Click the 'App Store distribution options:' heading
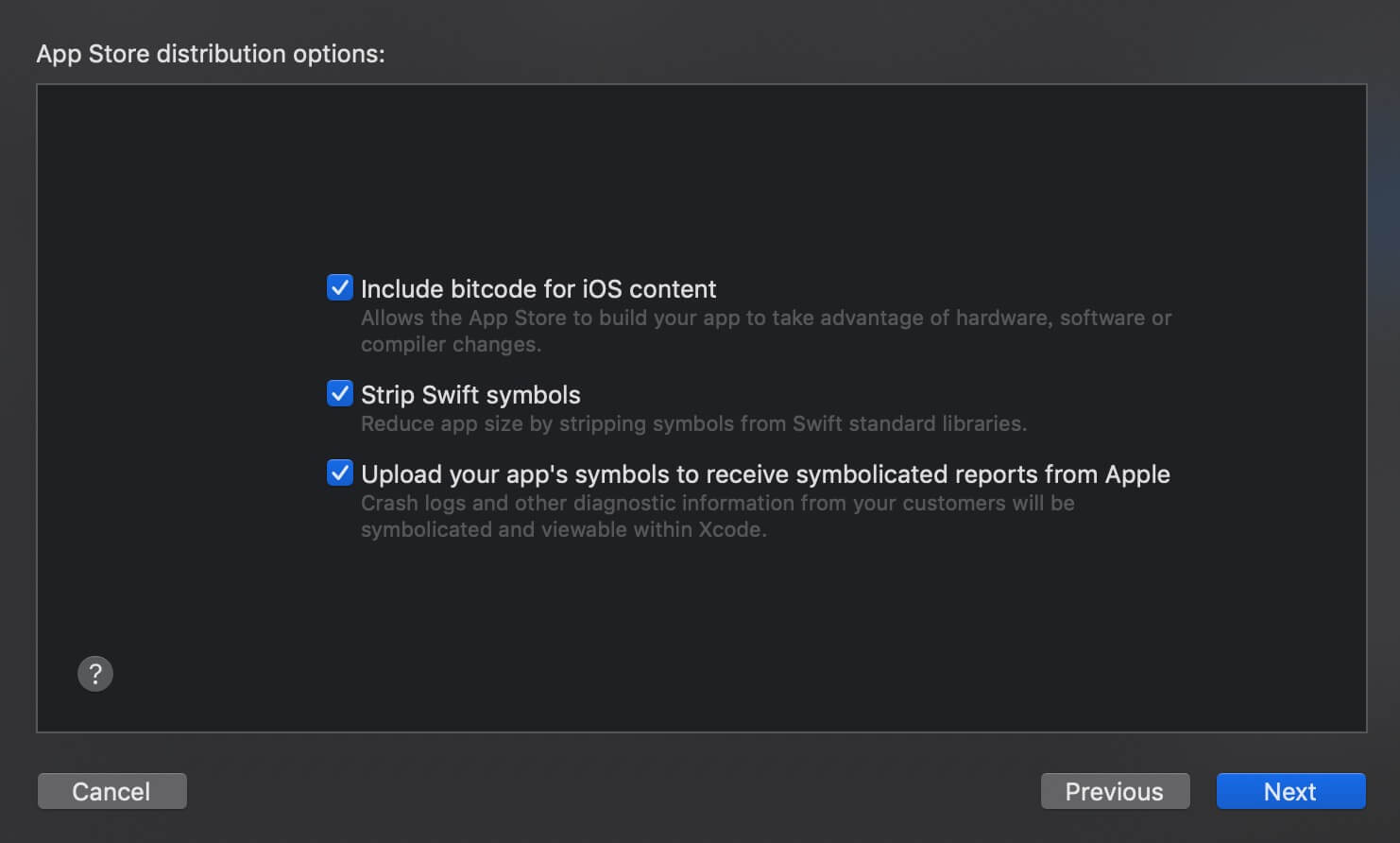This screenshot has width=1400, height=843. [x=211, y=54]
